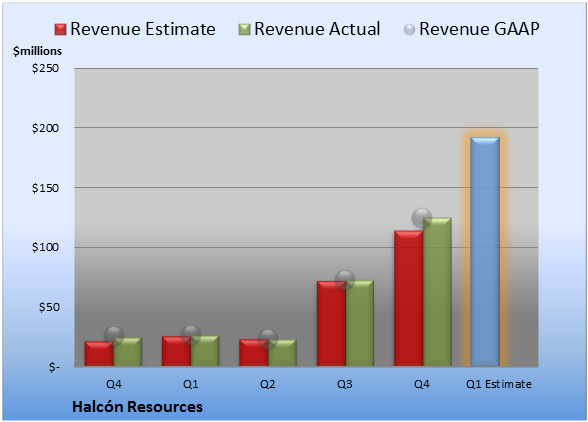Screen dimensions: 588x422
Task: Select the green Q3 Revenue Actual bar
Action: [x=360, y=323]
